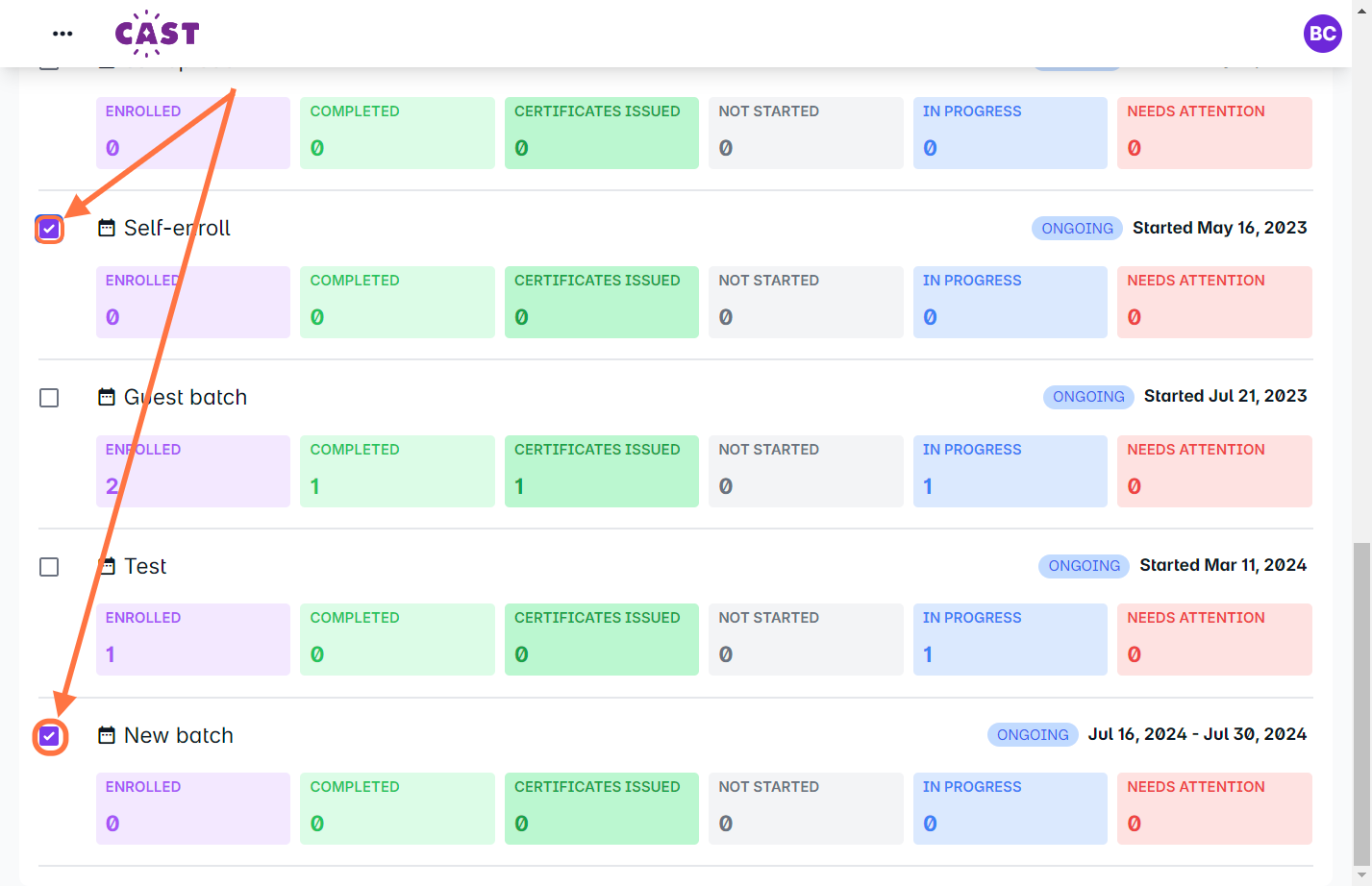Open the New batch title

[179, 736]
